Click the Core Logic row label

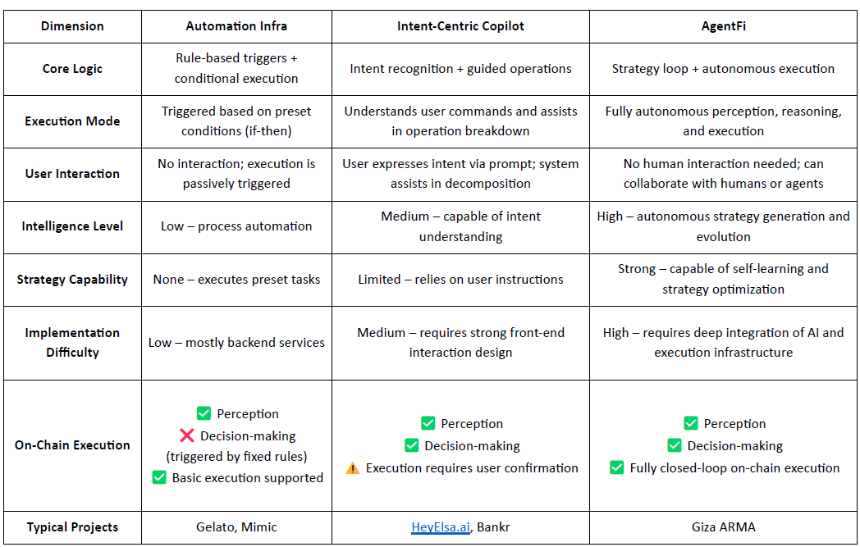[x=72, y=69]
